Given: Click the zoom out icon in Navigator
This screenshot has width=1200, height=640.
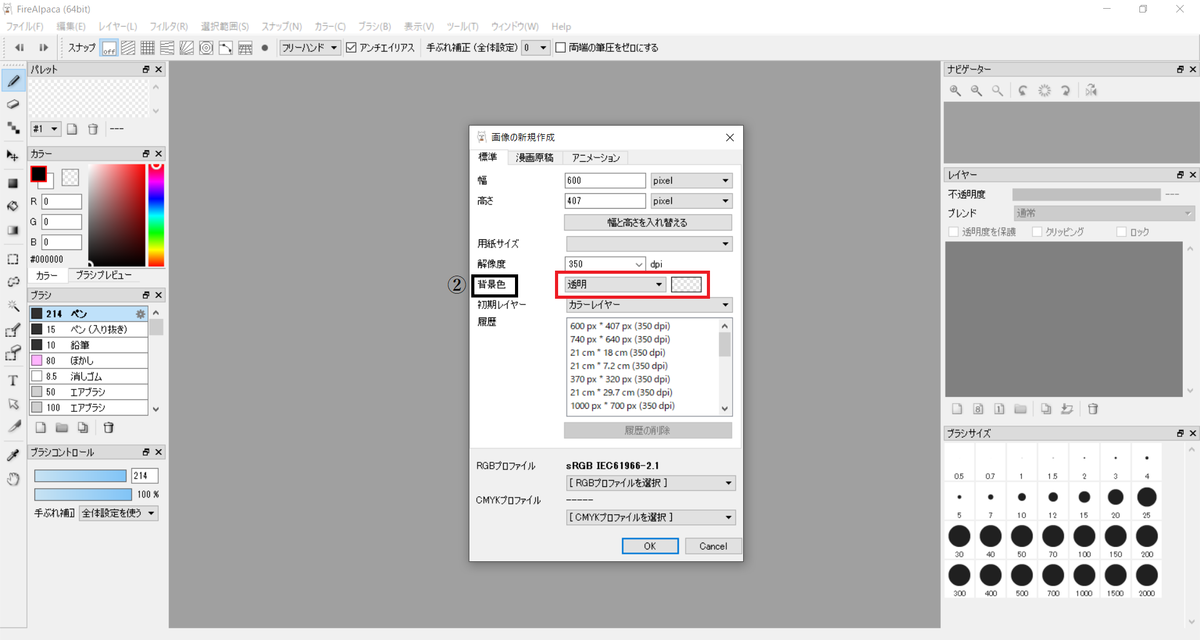Looking at the screenshot, I should click(x=976, y=90).
